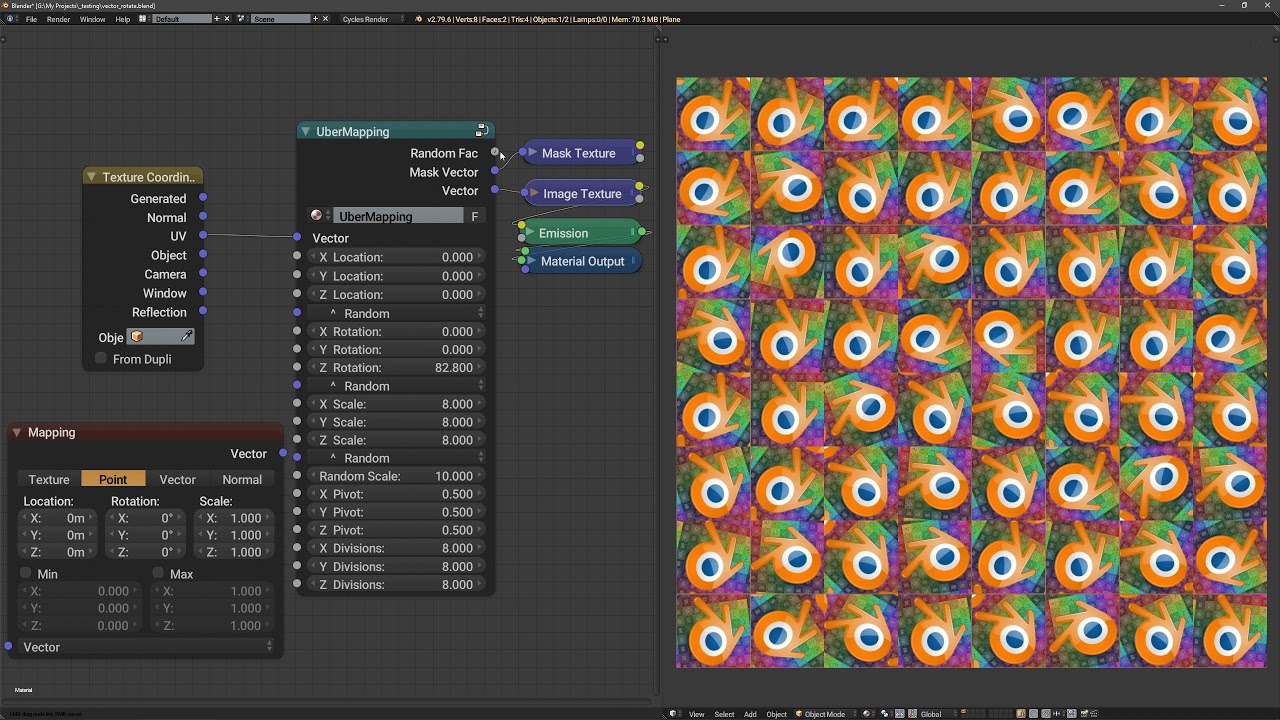The height and width of the screenshot is (720, 1280).
Task: Open the viewport shading icon in 3D view header
Action: (x=868, y=714)
